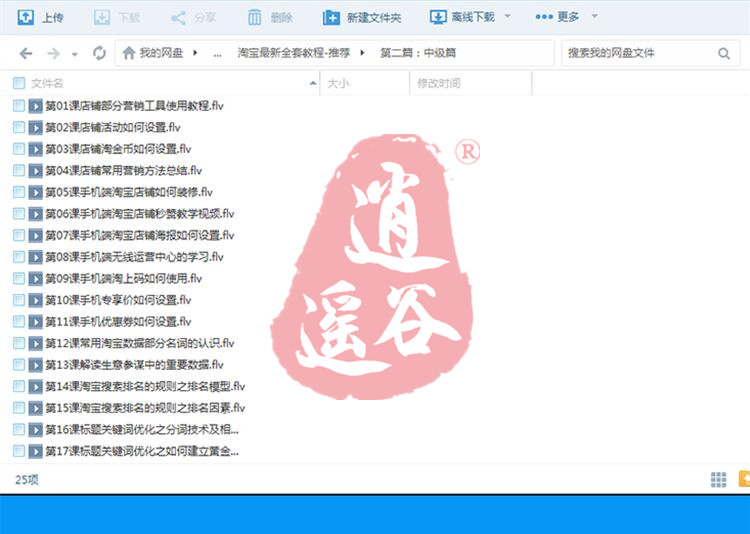Screen dimensions: 750x534
Task: Click the home icon in the breadcrumb
Action: click(129, 53)
